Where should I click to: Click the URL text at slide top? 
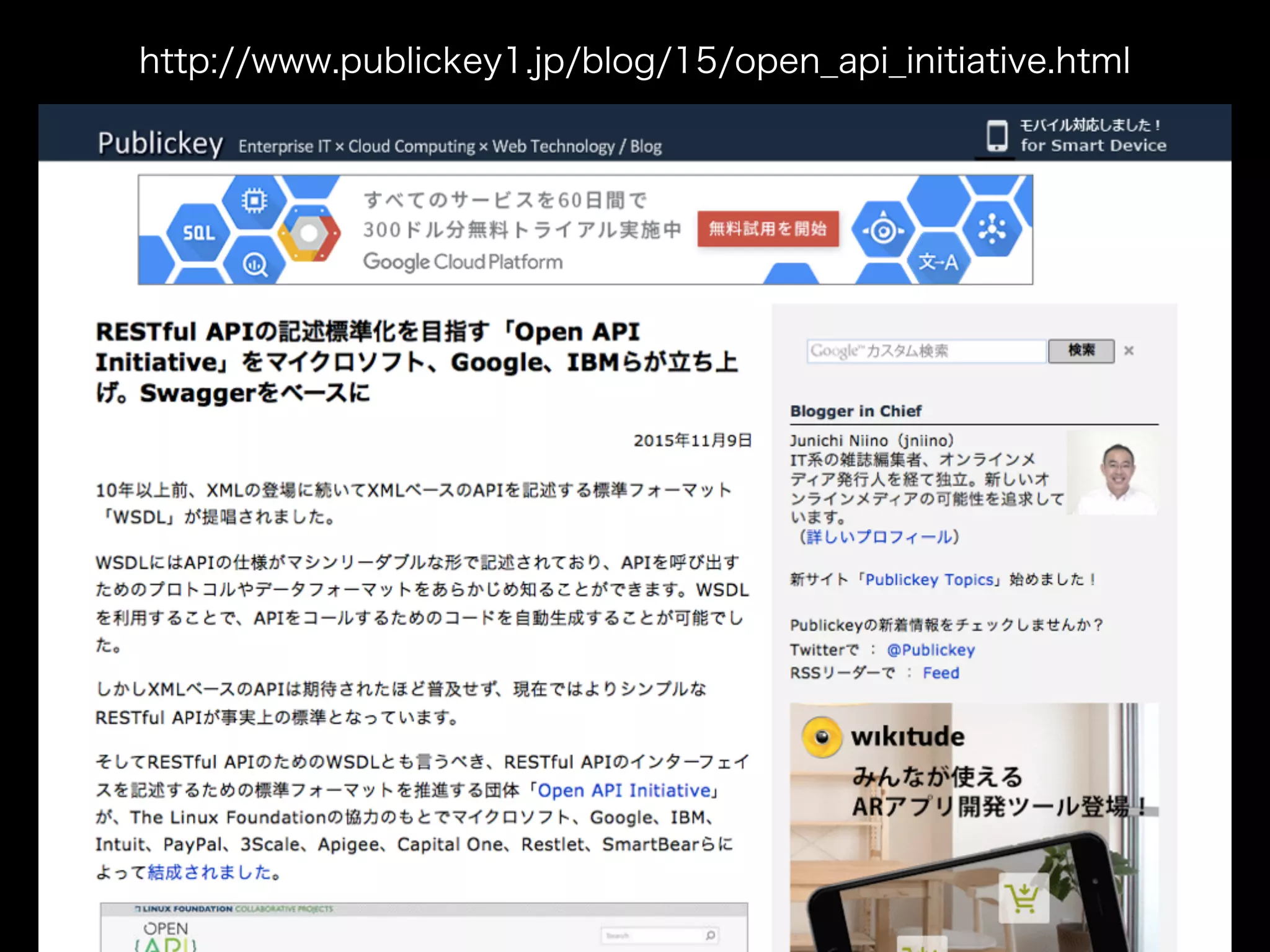634,61
